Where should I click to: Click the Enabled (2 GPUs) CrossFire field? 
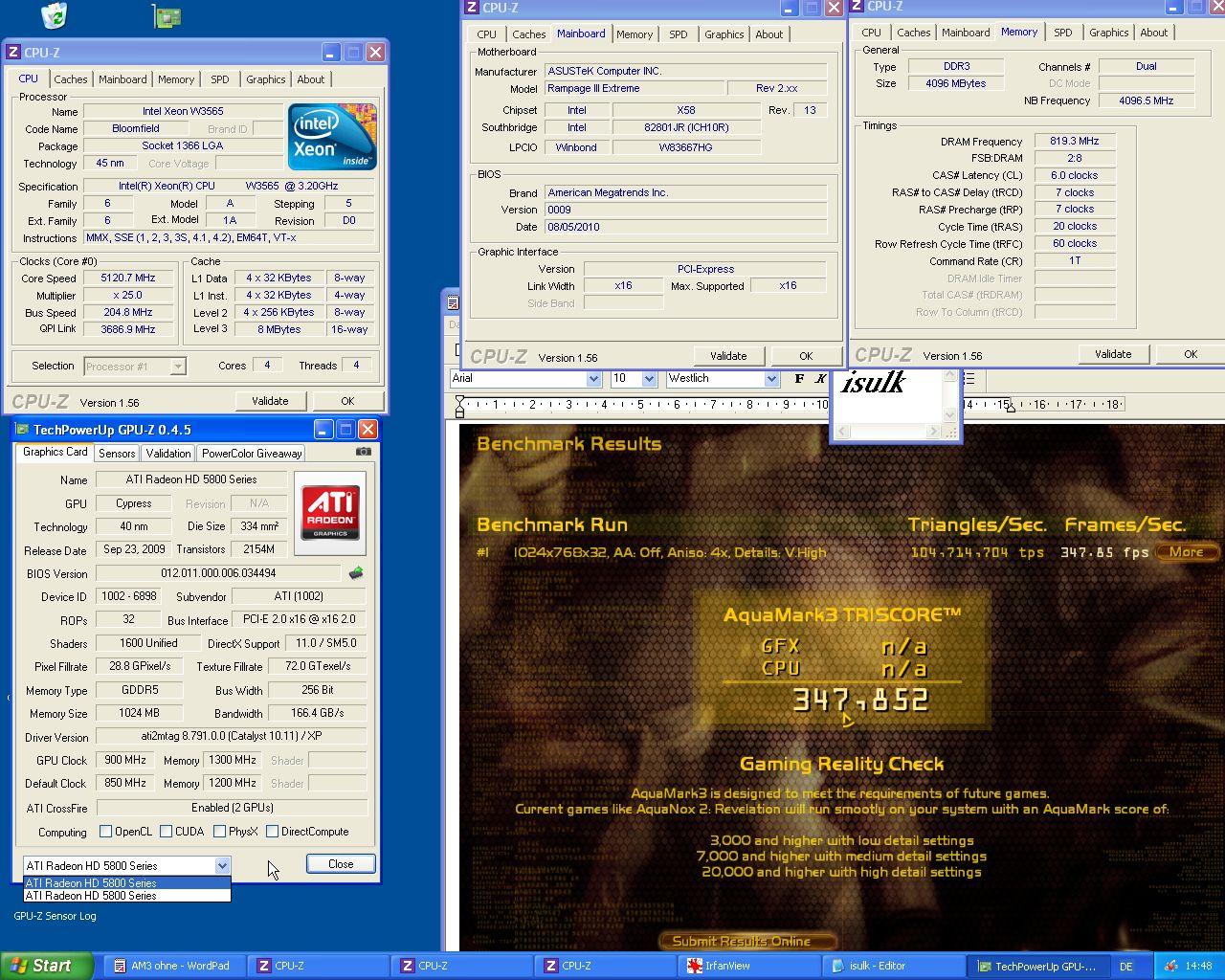tap(233, 807)
